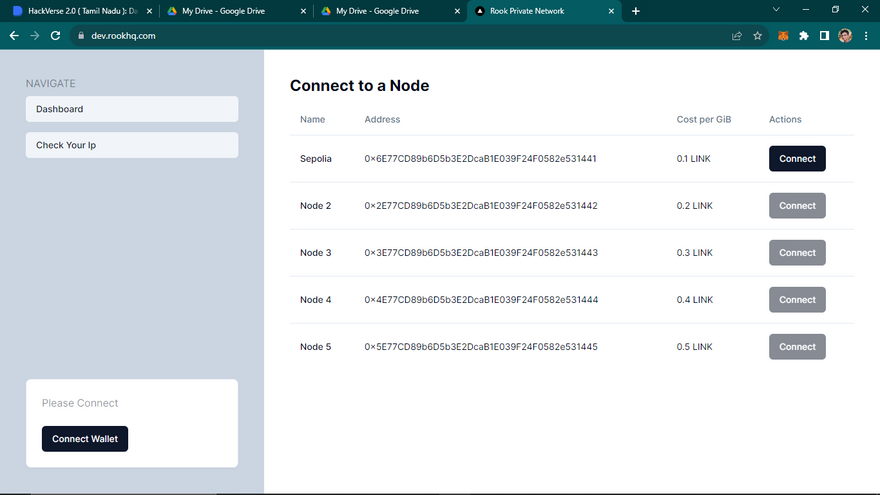The height and width of the screenshot is (495, 880).
Task: Expand the tab search chevron
Action: click(x=777, y=10)
